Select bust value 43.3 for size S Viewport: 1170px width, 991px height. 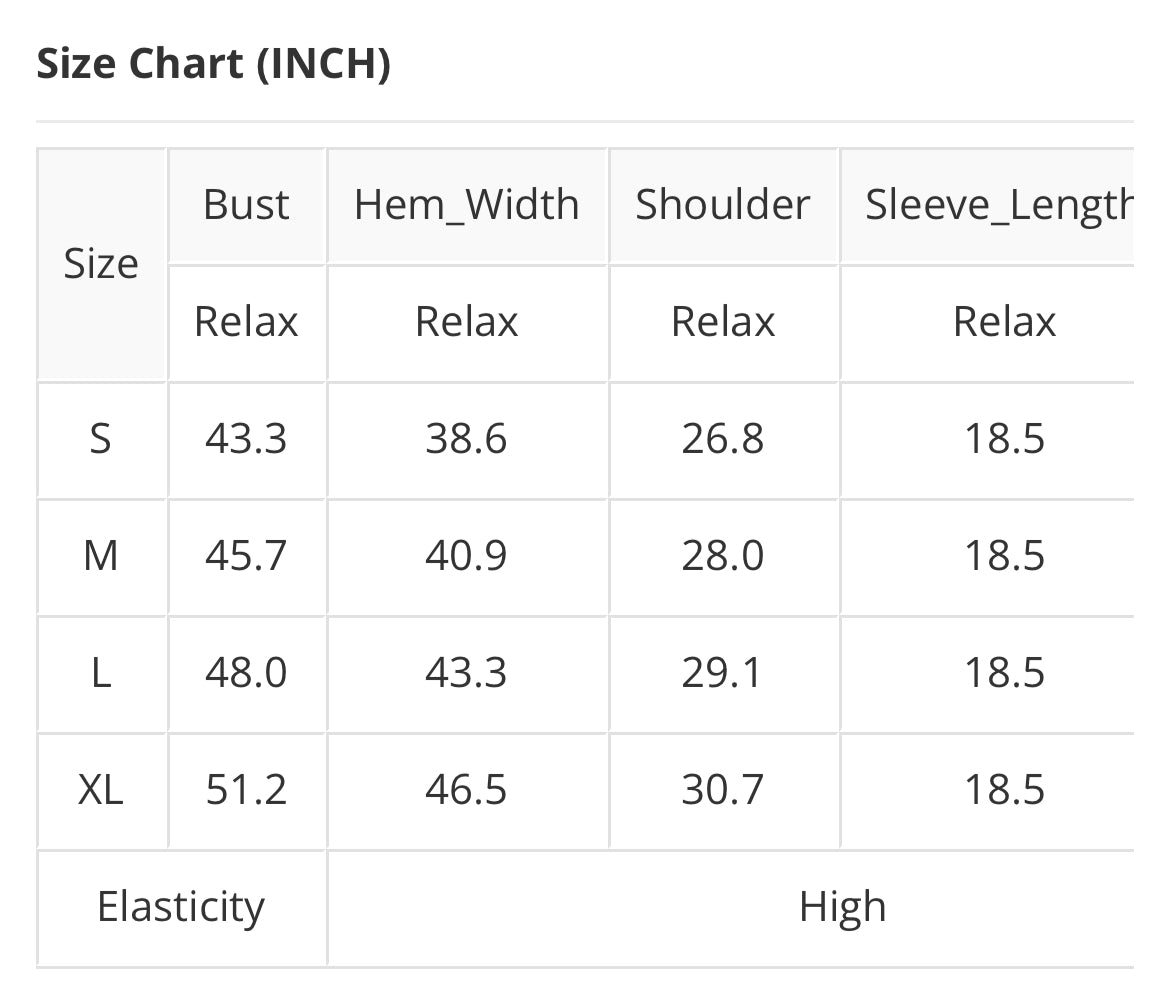point(246,439)
